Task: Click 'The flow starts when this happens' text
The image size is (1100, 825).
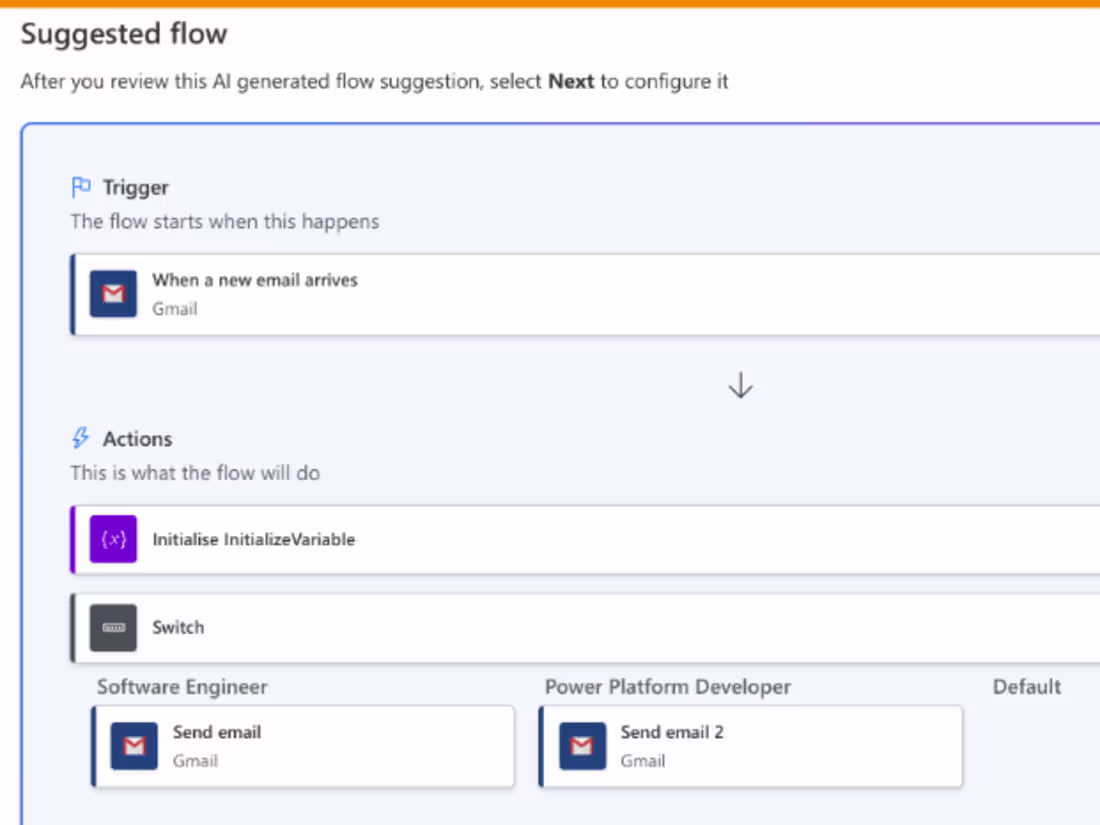Action: 224,221
